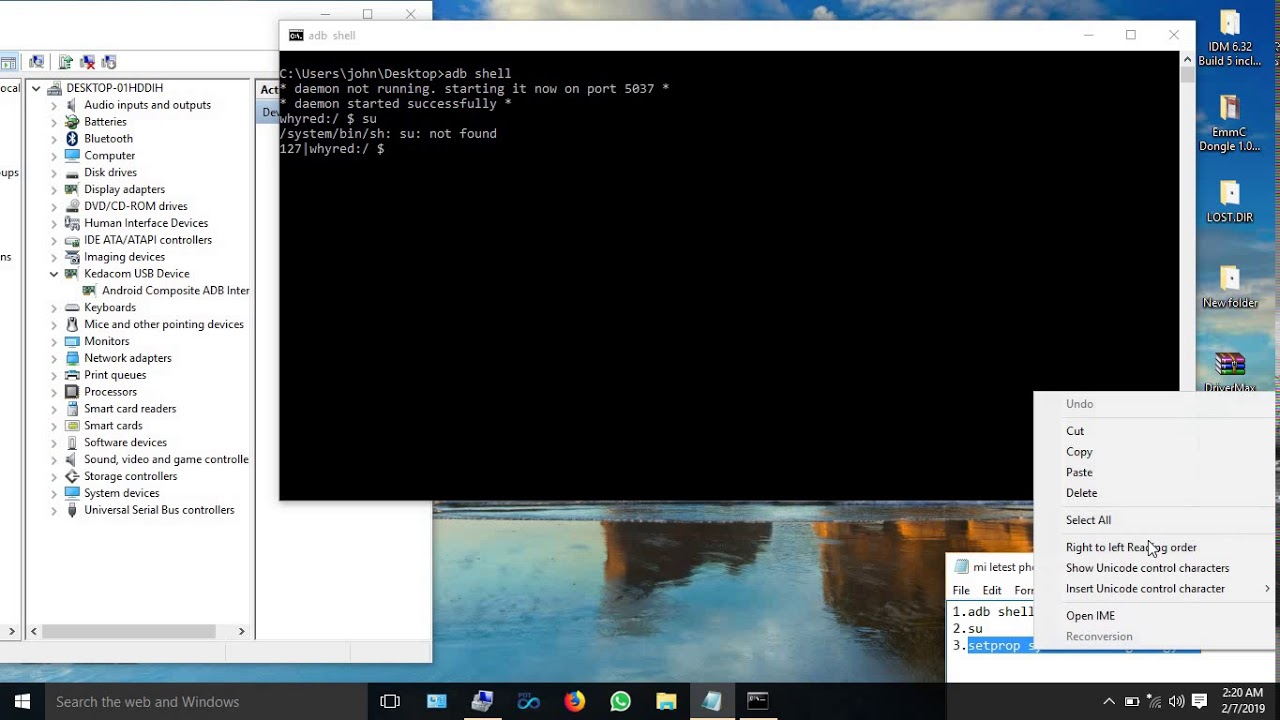This screenshot has height=720, width=1280.
Task: Click Scan for hardware changes toolbar icon
Action: [37, 62]
